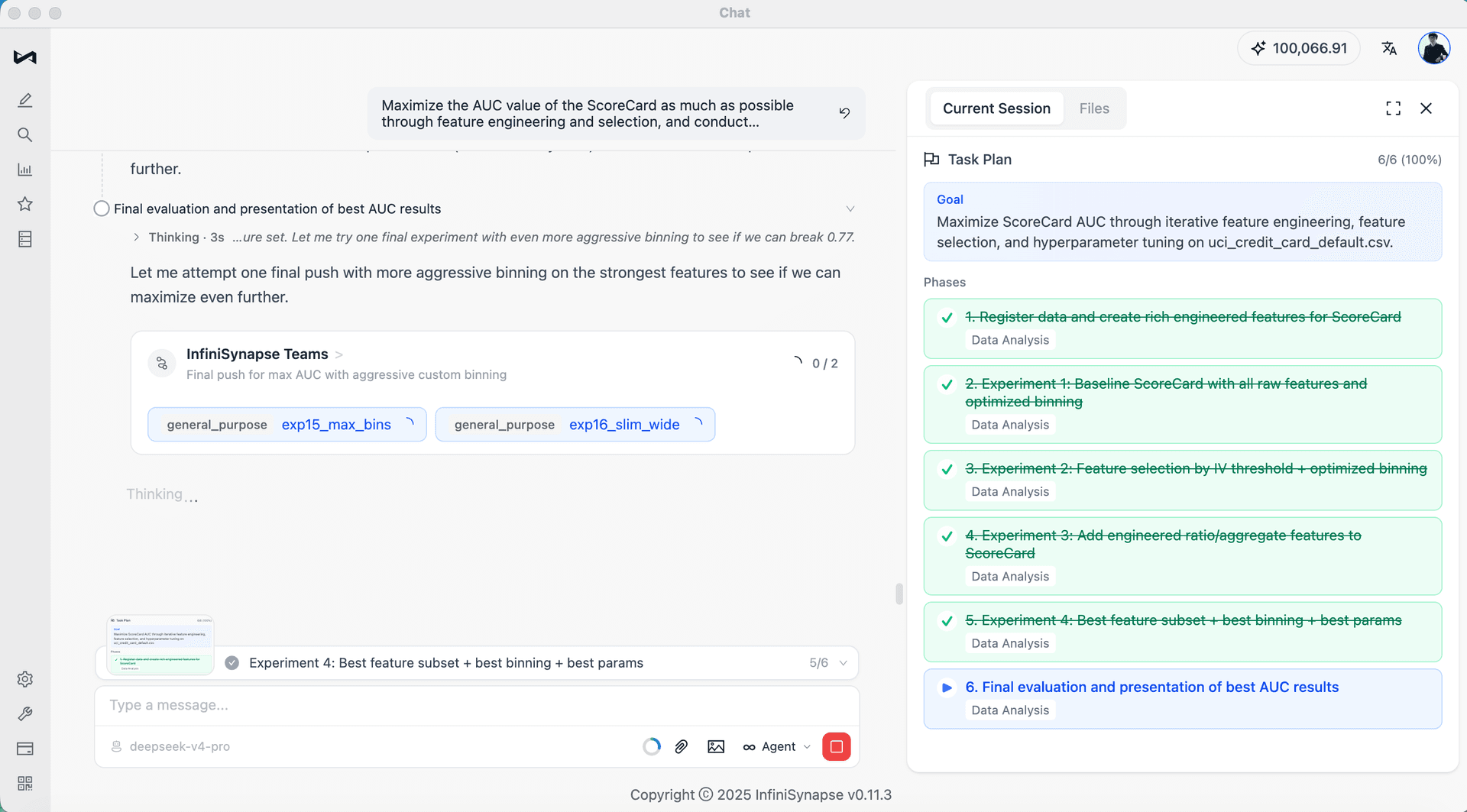Open the Agent mode dropdown
This screenshot has height=812, width=1467.
point(777,746)
